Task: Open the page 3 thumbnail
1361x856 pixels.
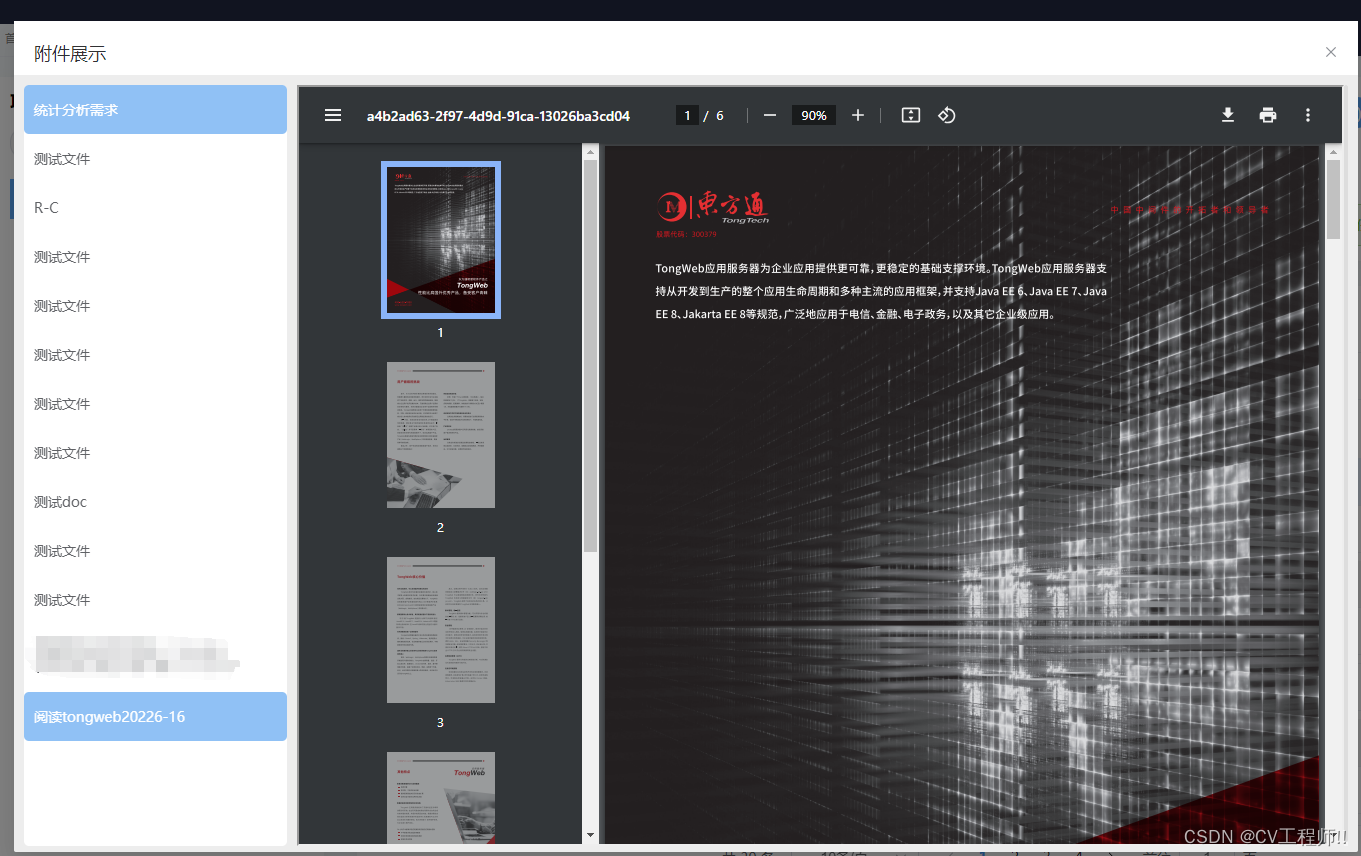Action: pos(441,630)
